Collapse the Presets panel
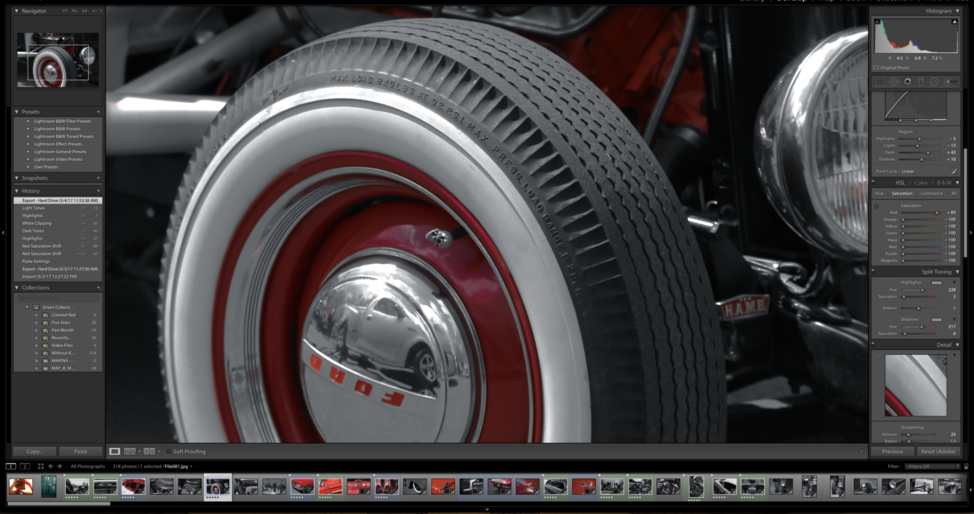Image resolution: width=974 pixels, height=514 pixels. click(17, 112)
